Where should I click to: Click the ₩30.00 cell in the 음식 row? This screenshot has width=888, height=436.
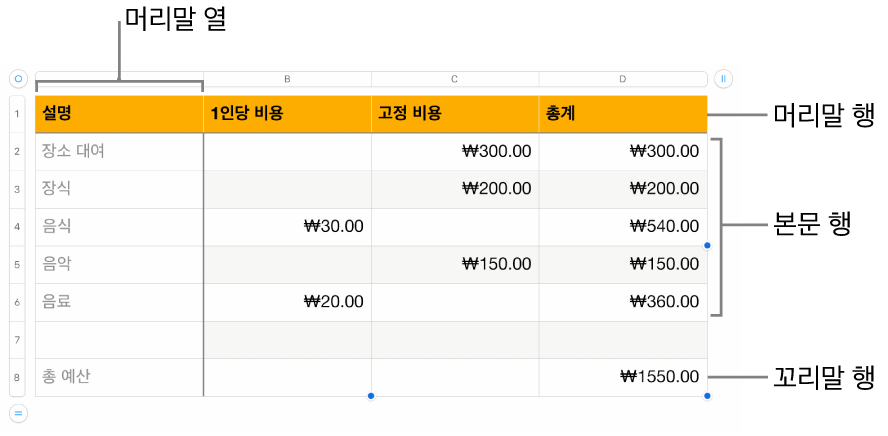[287, 227]
